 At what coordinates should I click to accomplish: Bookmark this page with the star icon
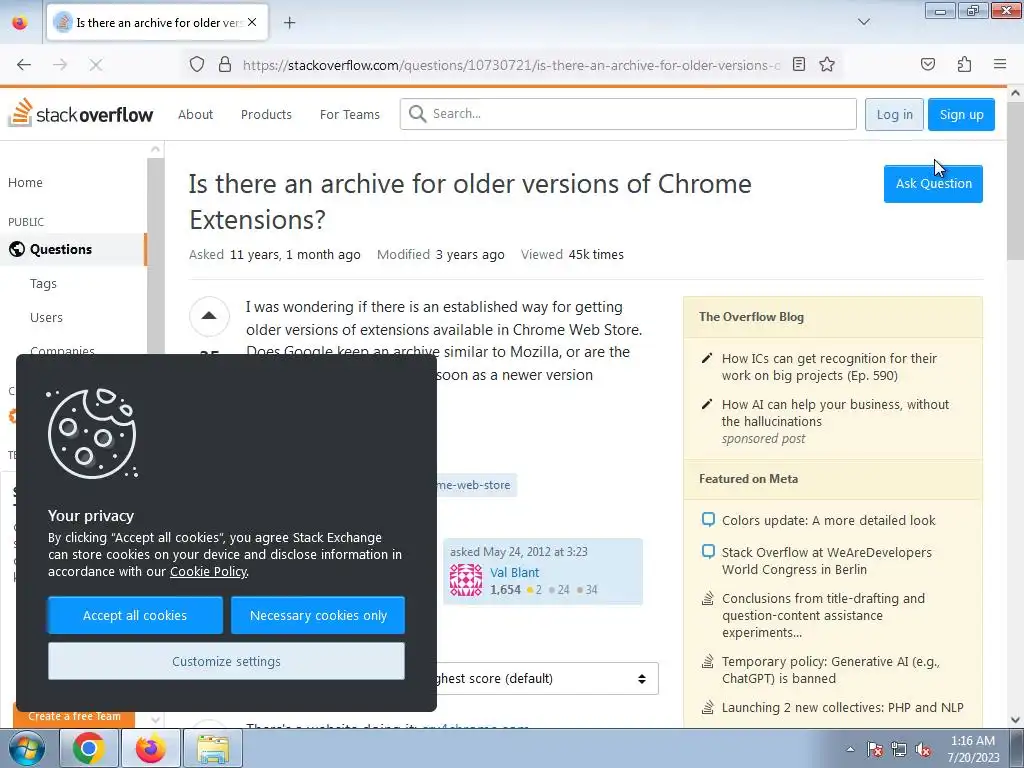coord(827,64)
